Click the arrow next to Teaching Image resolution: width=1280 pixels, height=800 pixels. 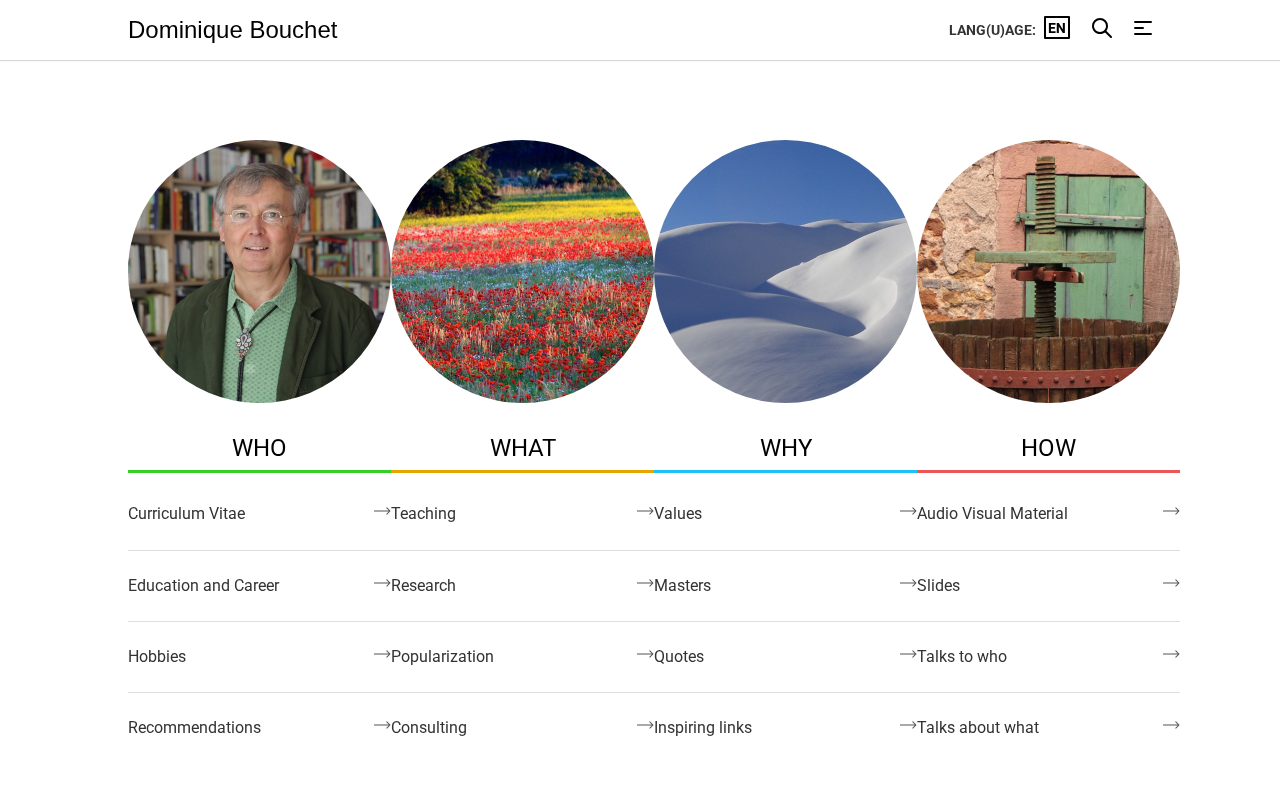click(x=645, y=511)
